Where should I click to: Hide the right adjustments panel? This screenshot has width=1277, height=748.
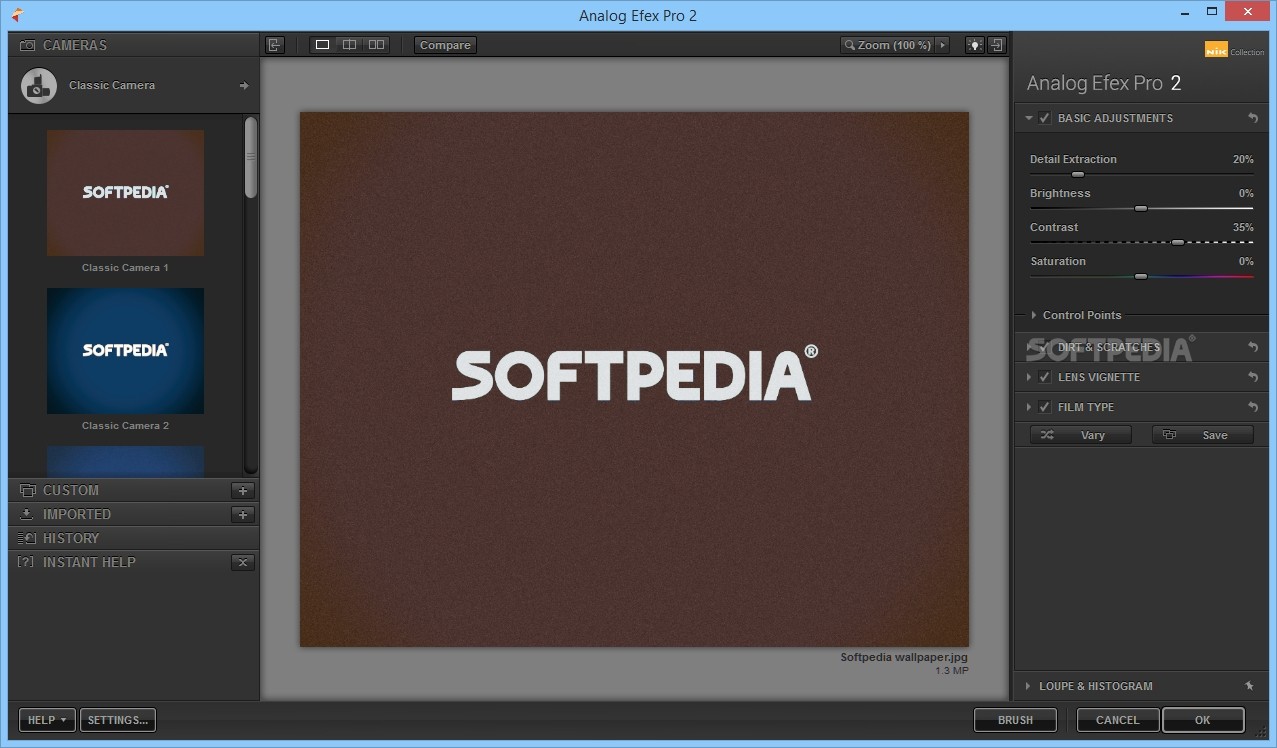click(996, 45)
